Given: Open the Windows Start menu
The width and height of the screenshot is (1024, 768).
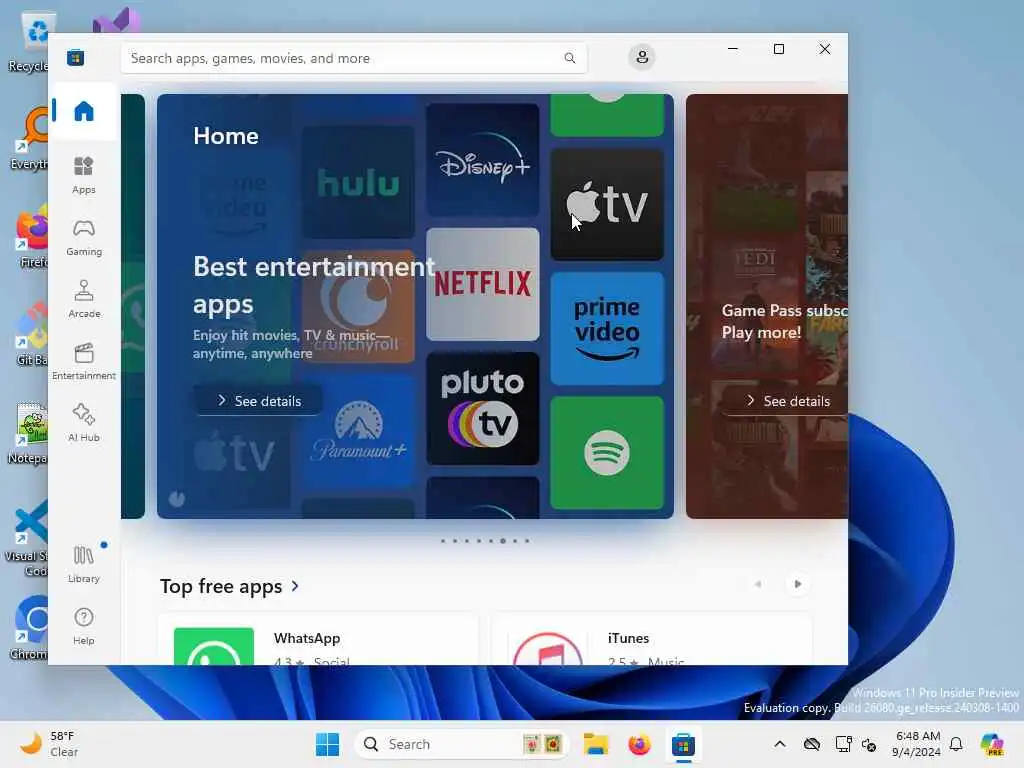Looking at the screenshot, I should [x=327, y=744].
